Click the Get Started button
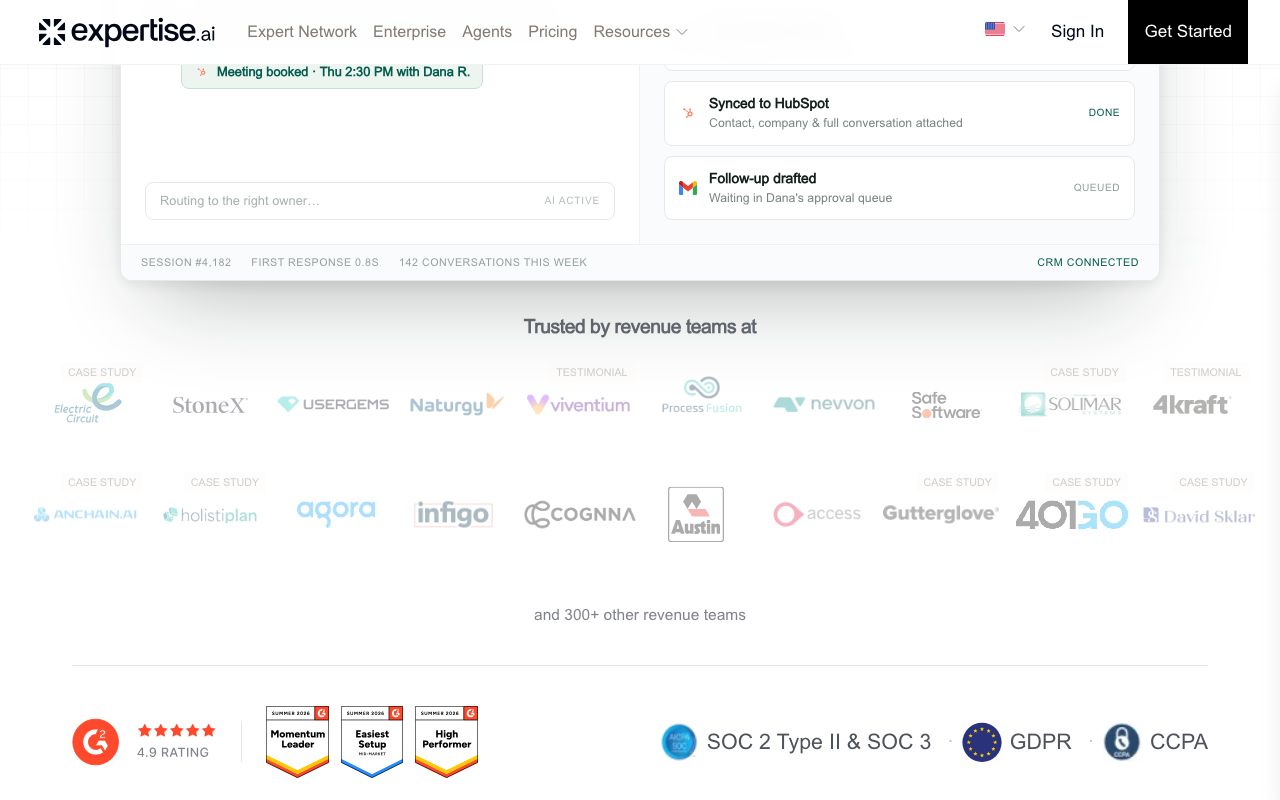This screenshot has height=800, width=1280. (1188, 32)
